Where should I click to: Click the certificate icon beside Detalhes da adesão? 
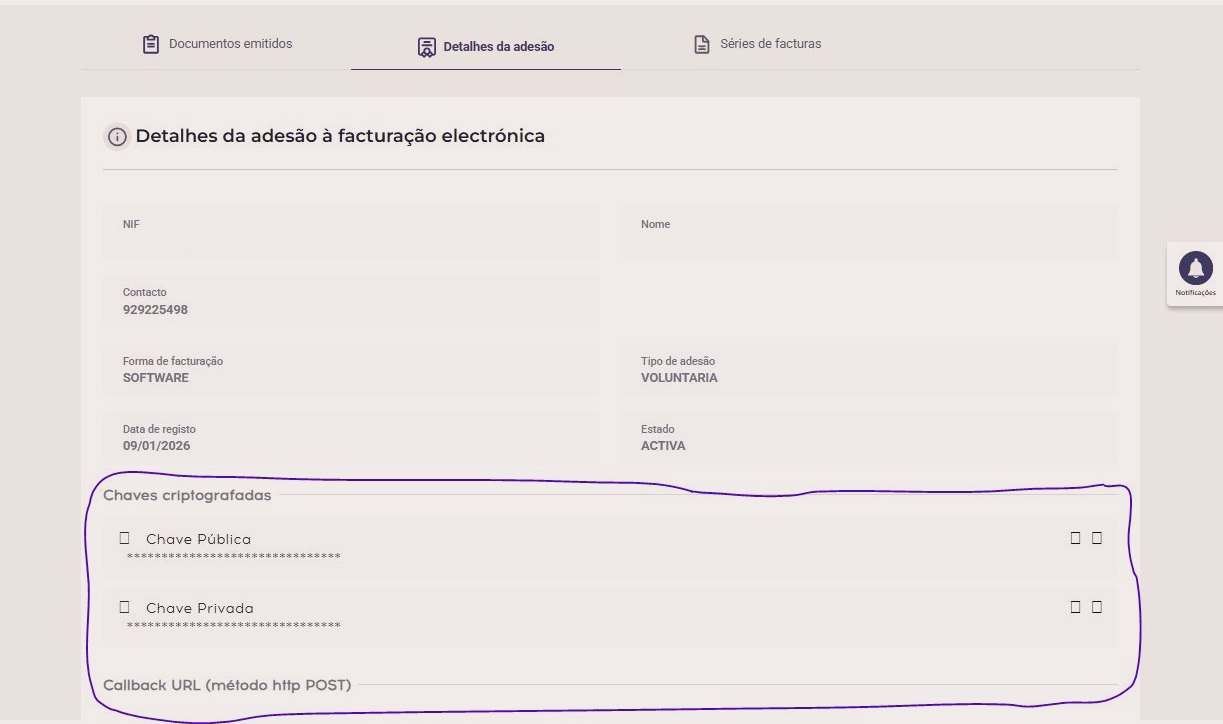click(426, 47)
